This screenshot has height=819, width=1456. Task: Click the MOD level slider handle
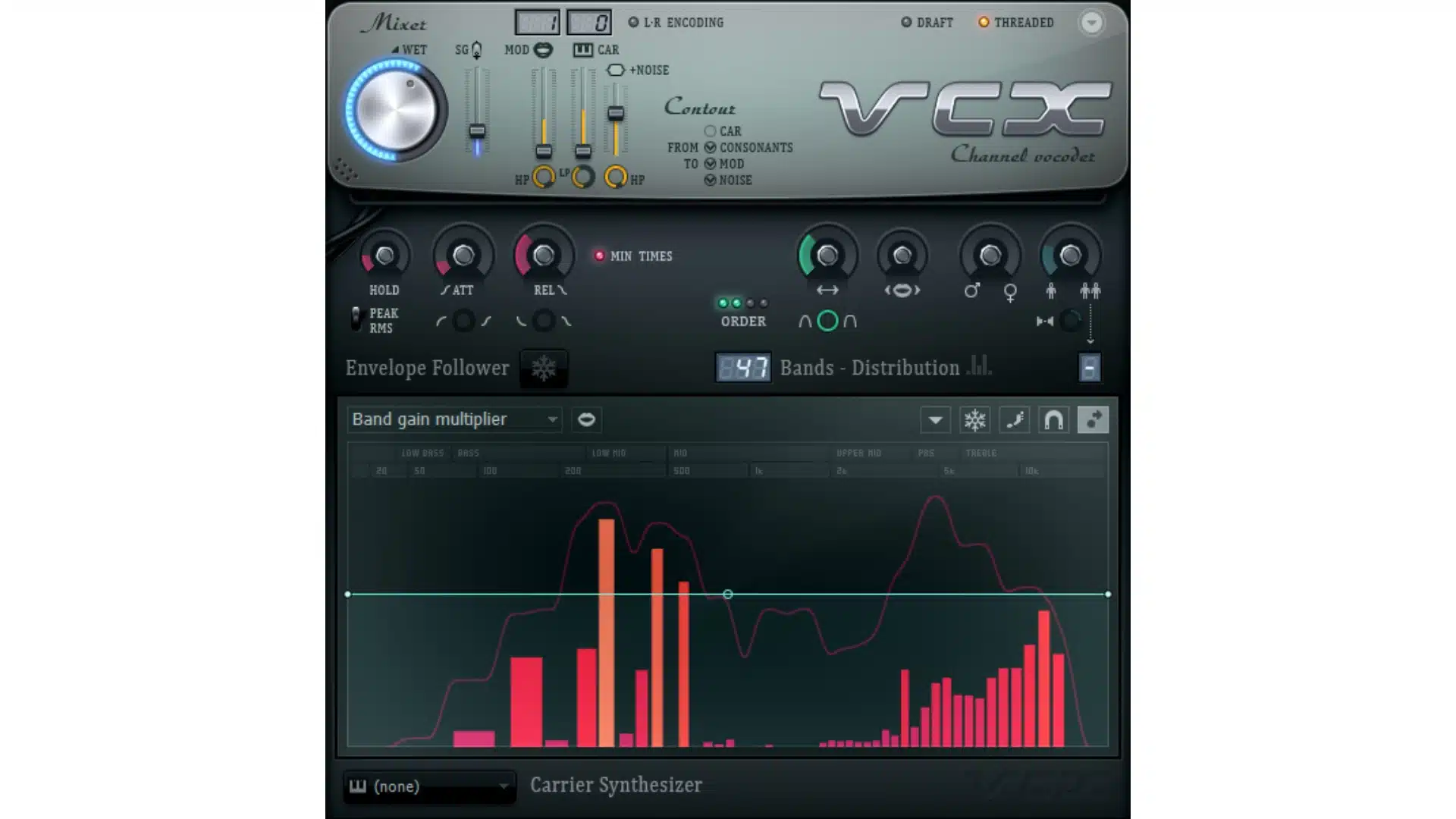point(544,150)
